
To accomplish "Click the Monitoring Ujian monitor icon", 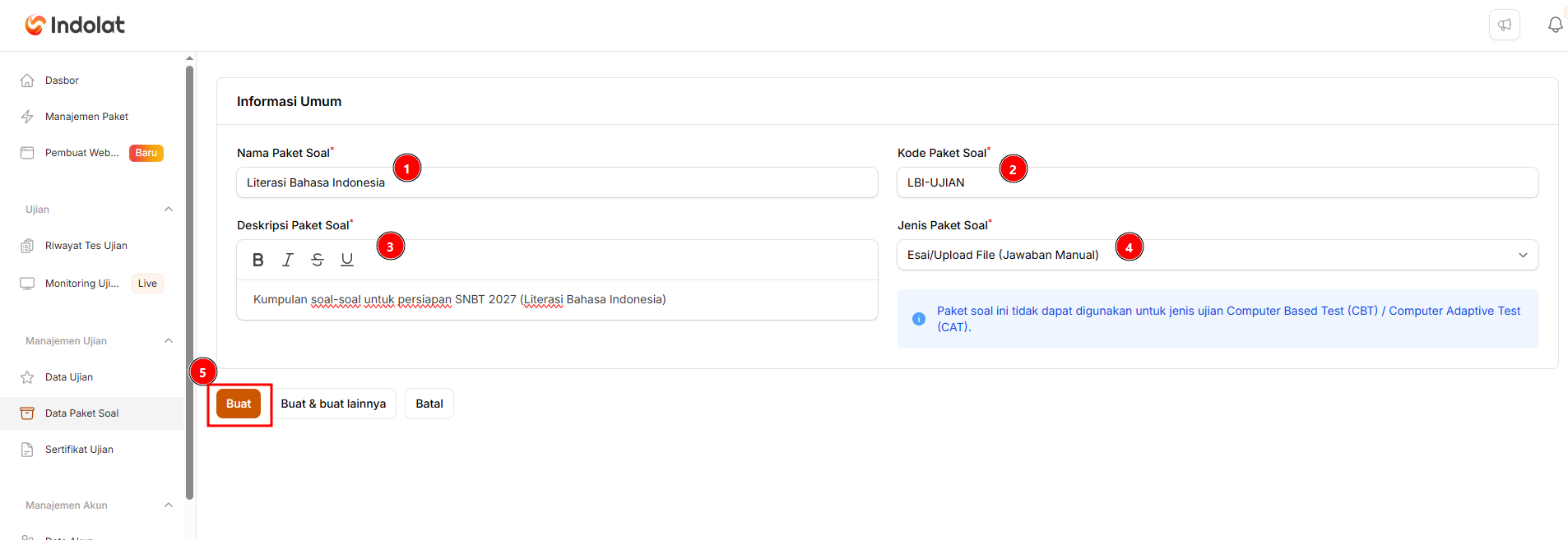I will 27,284.
